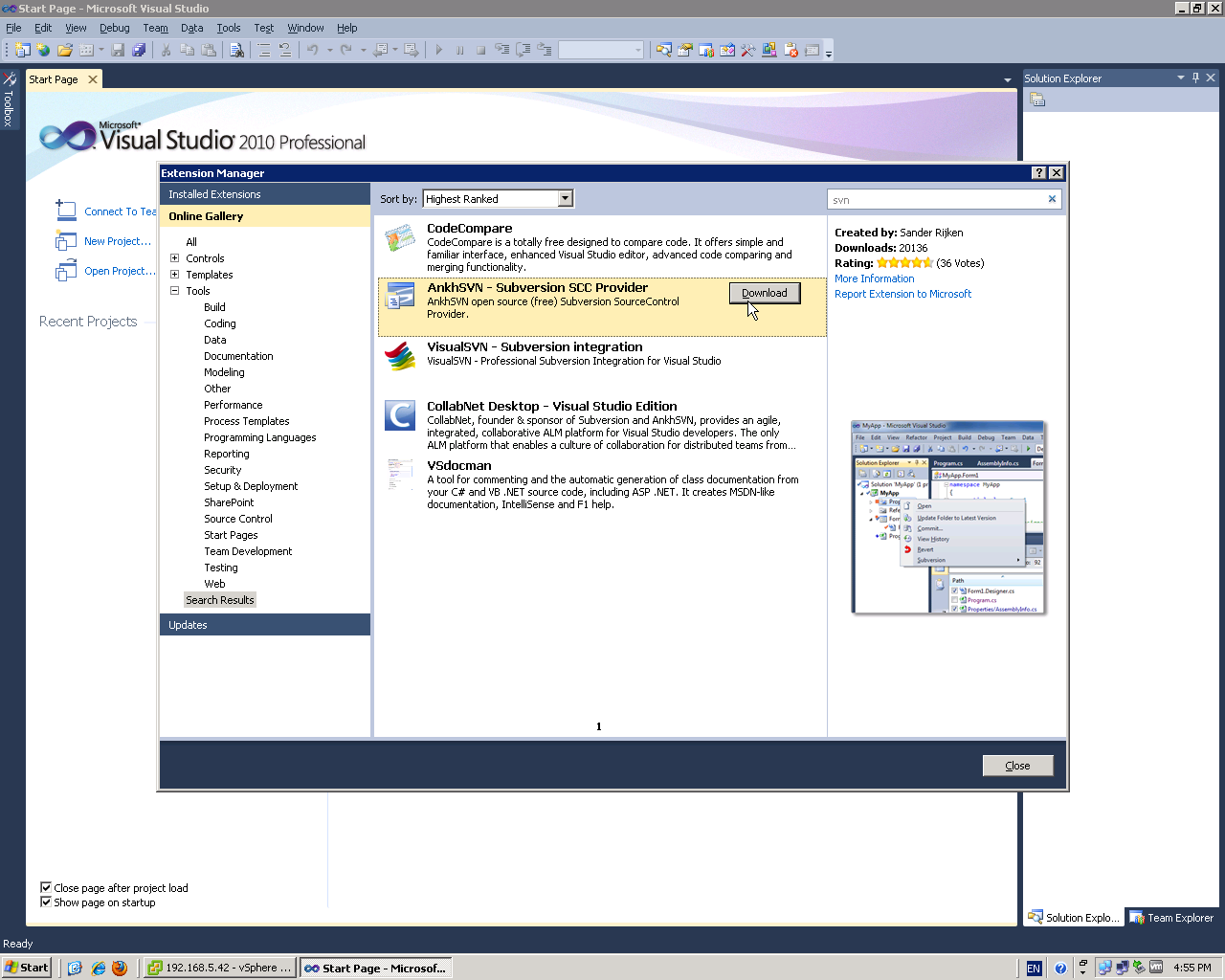The height and width of the screenshot is (980, 1225).
Task: Click the Properties icon in Solution Explorer
Action: pyautogui.click(x=1037, y=100)
